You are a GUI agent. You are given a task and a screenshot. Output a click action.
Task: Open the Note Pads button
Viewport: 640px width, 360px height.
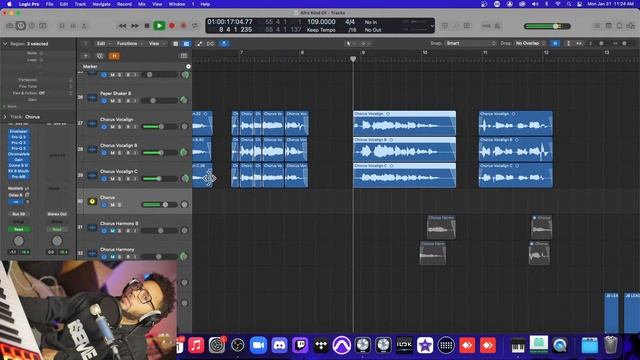(609, 26)
